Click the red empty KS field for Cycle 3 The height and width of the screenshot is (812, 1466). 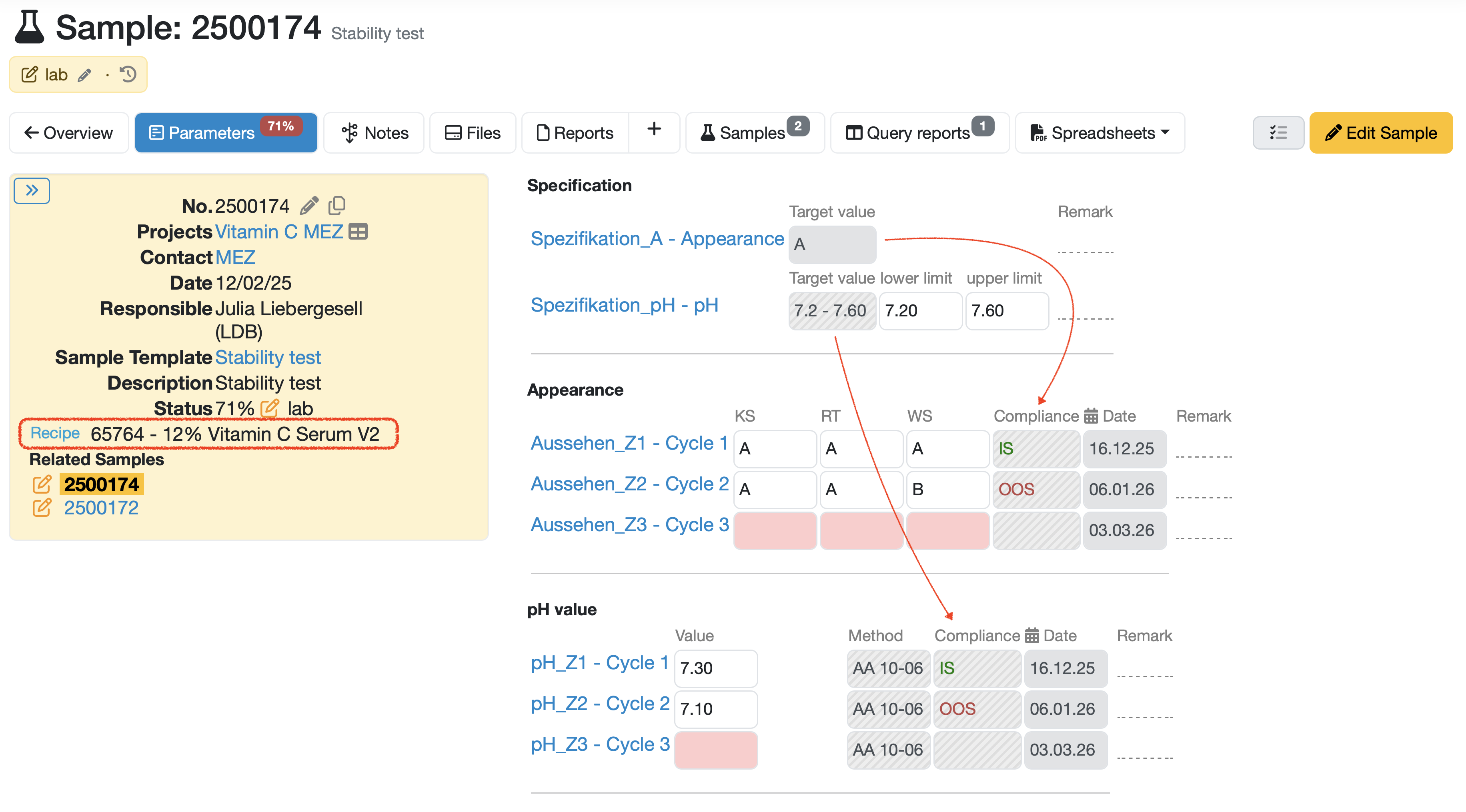coord(775,530)
